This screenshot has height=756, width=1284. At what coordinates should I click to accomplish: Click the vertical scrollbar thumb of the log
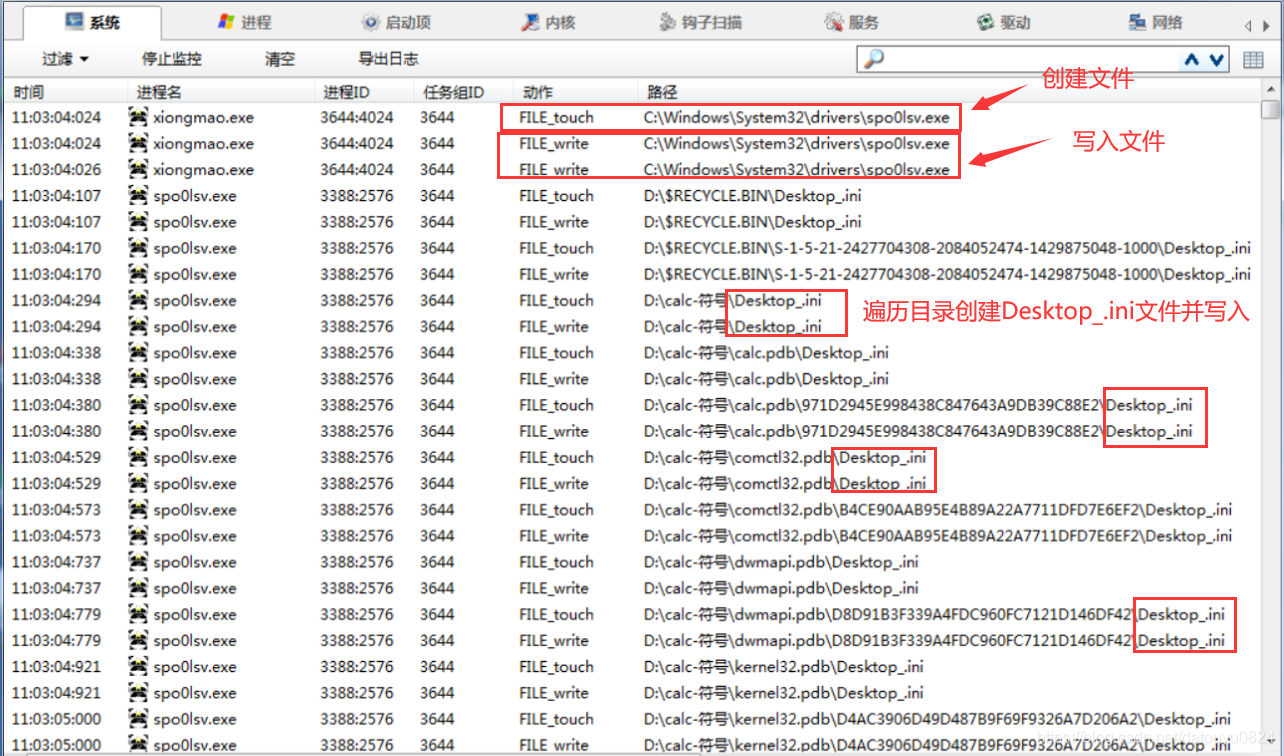pos(1271,110)
